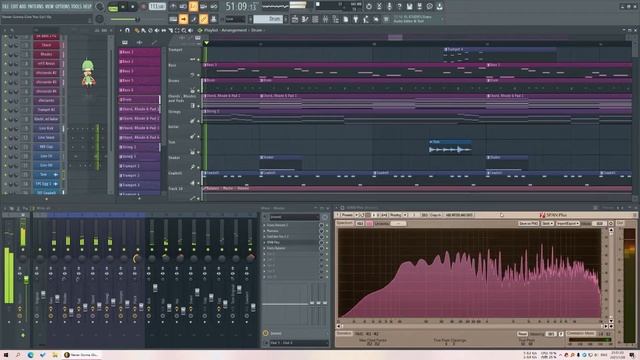Select the playback speaker tool in playlist toolbar
640x360 pixels.
click(x=191, y=30)
